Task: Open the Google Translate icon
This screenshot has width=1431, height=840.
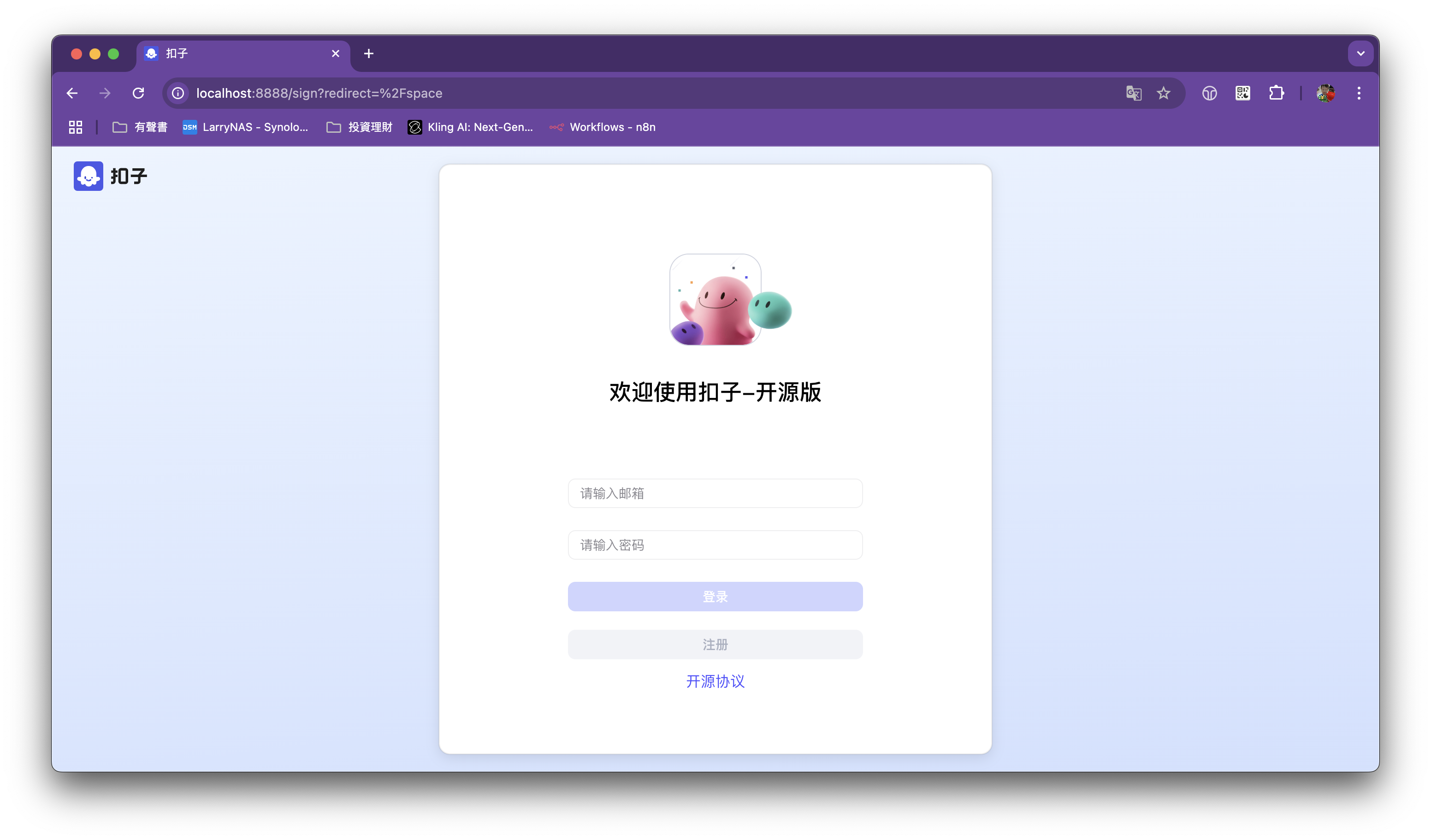Action: point(1134,93)
